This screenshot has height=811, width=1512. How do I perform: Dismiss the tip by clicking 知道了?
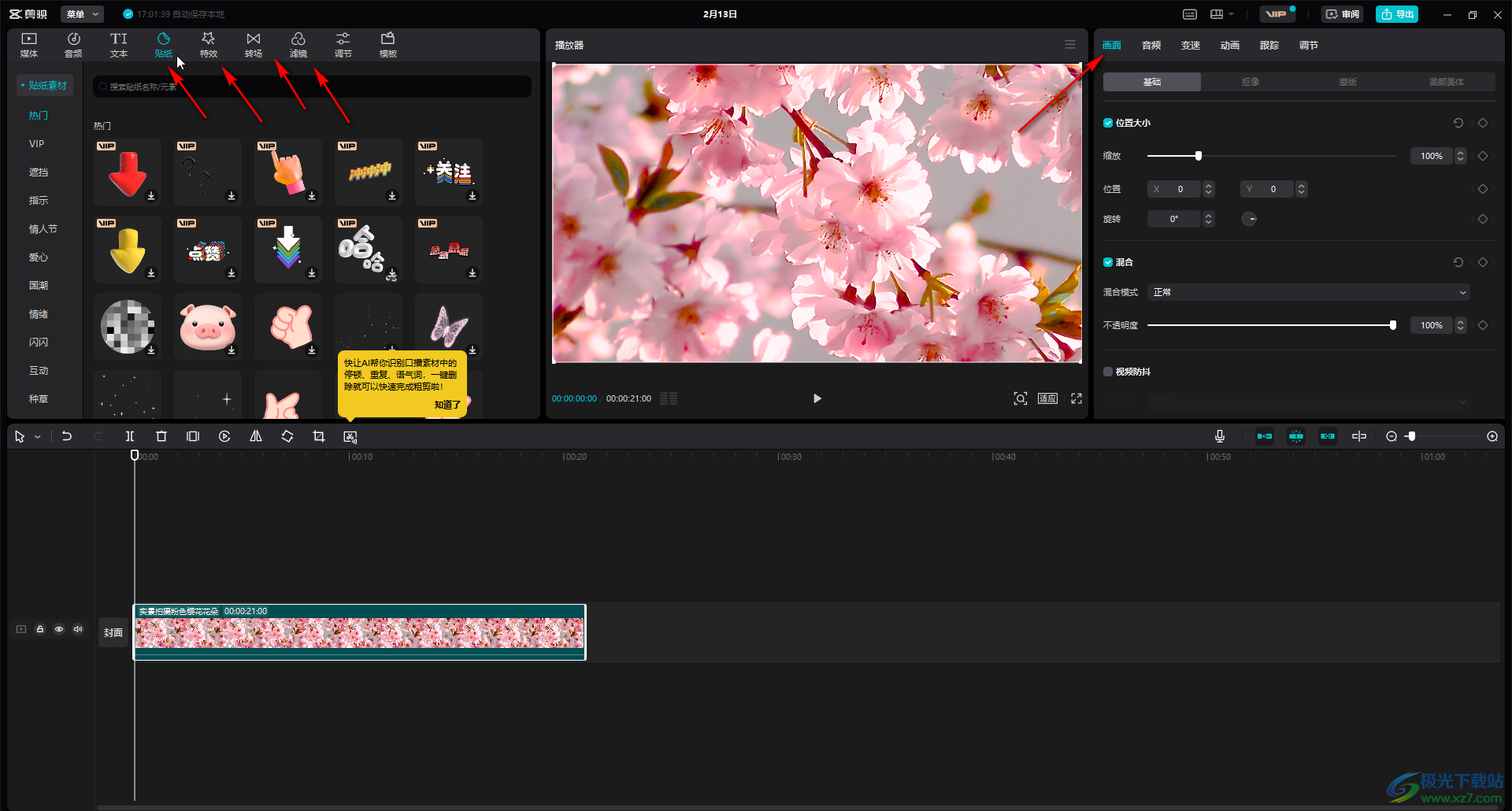tap(447, 405)
